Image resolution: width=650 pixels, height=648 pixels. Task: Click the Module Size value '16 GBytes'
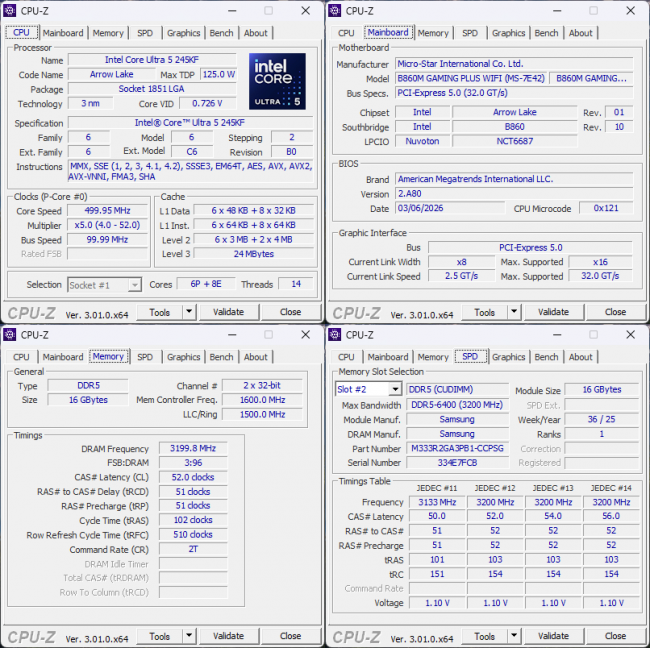point(601,390)
